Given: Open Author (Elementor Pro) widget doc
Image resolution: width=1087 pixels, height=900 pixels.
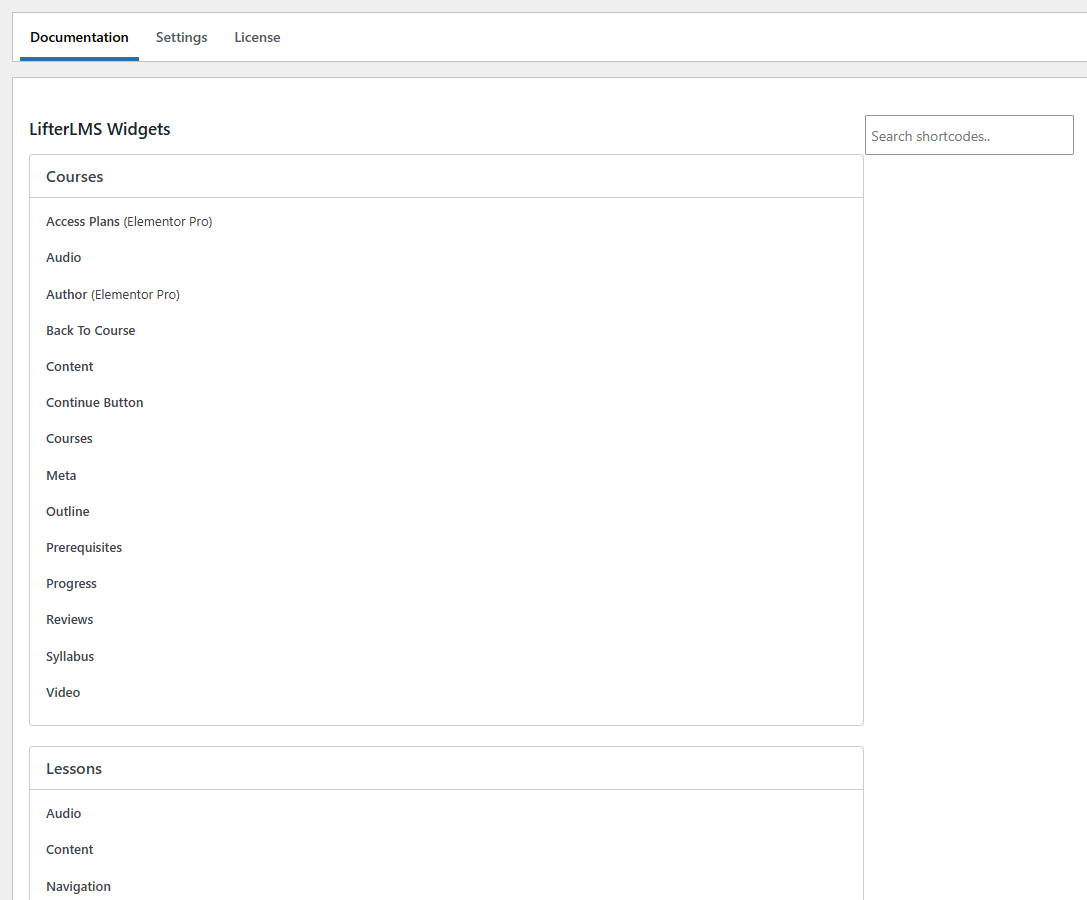Looking at the screenshot, I should 113,295.
